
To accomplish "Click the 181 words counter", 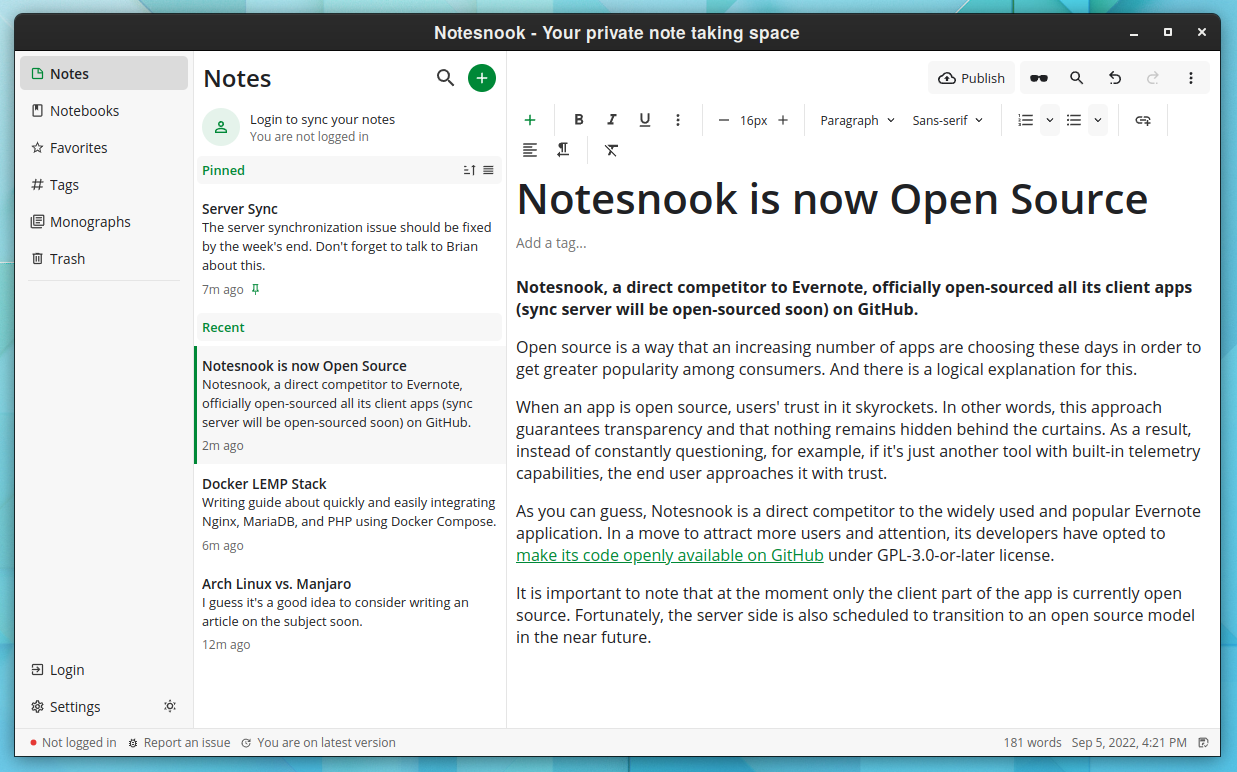I will (1032, 743).
